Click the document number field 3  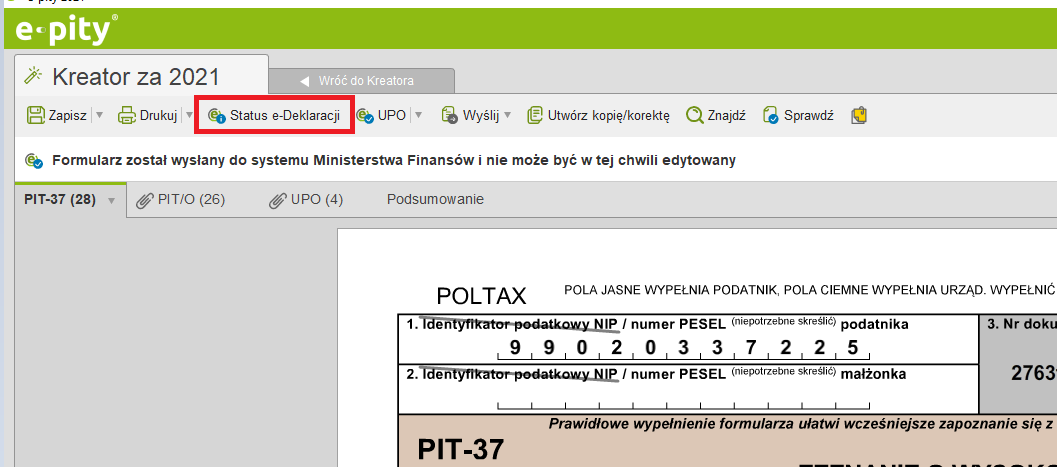click(x=1017, y=364)
